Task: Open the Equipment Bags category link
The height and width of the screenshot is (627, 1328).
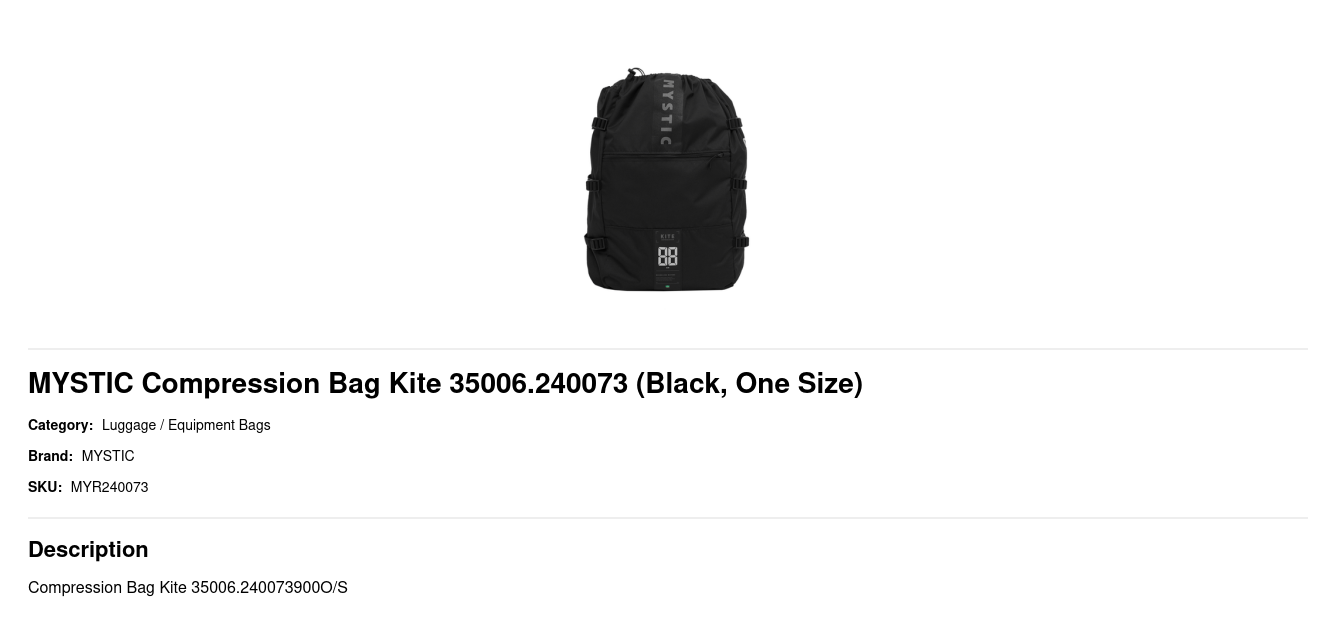Action: (219, 425)
